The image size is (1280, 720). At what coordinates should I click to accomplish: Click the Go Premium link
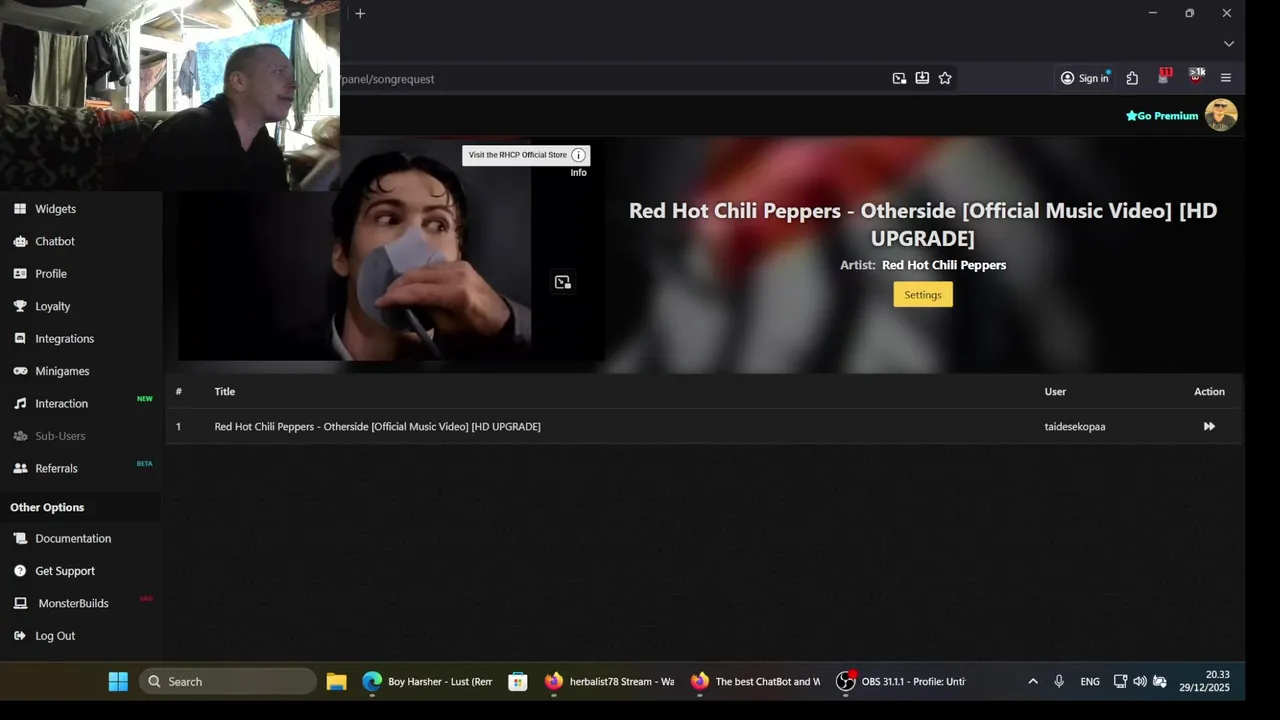tap(1162, 116)
